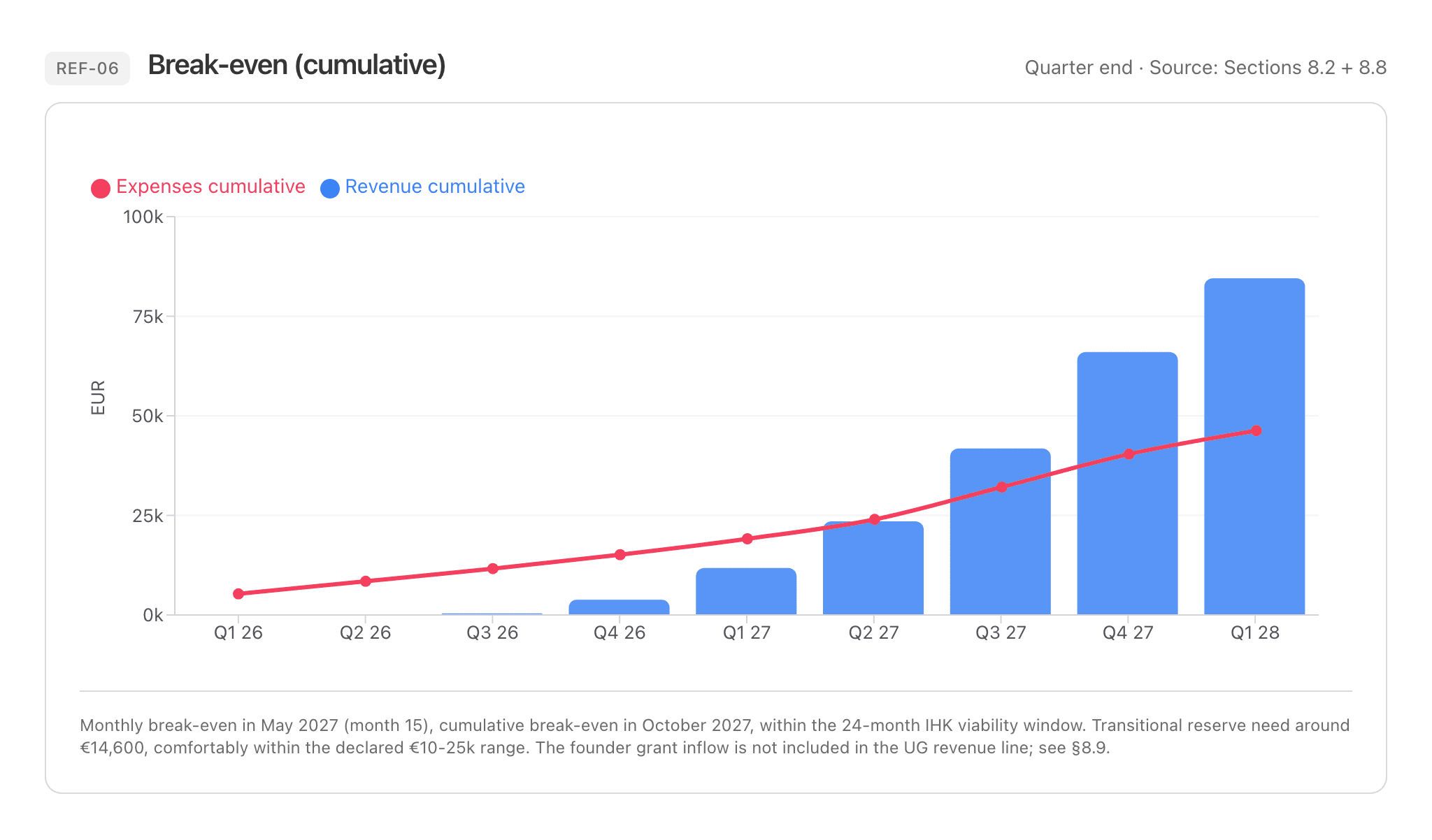Click the Q3 27 x-axis label
Screen dimensions: 1432x840
pos(1001,633)
